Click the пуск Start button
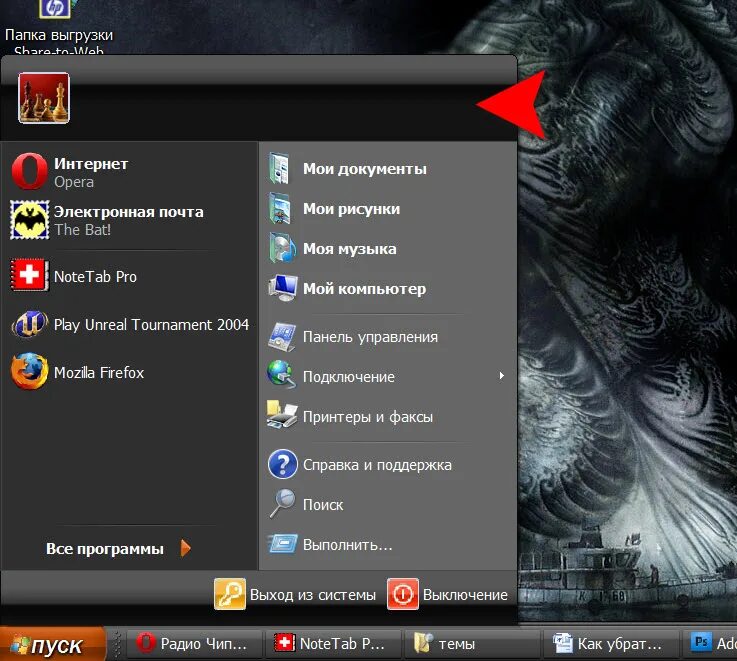Image resolution: width=737 pixels, height=661 pixels. coord(53,644)
